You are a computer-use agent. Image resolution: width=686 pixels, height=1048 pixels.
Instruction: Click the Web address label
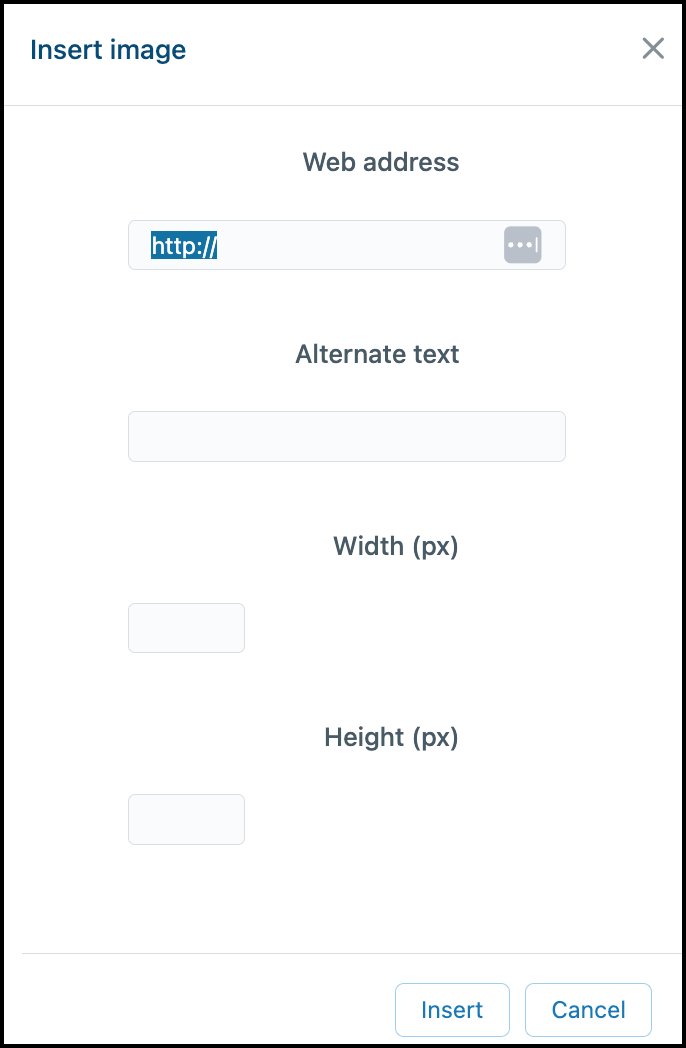[x=380, y=162]
